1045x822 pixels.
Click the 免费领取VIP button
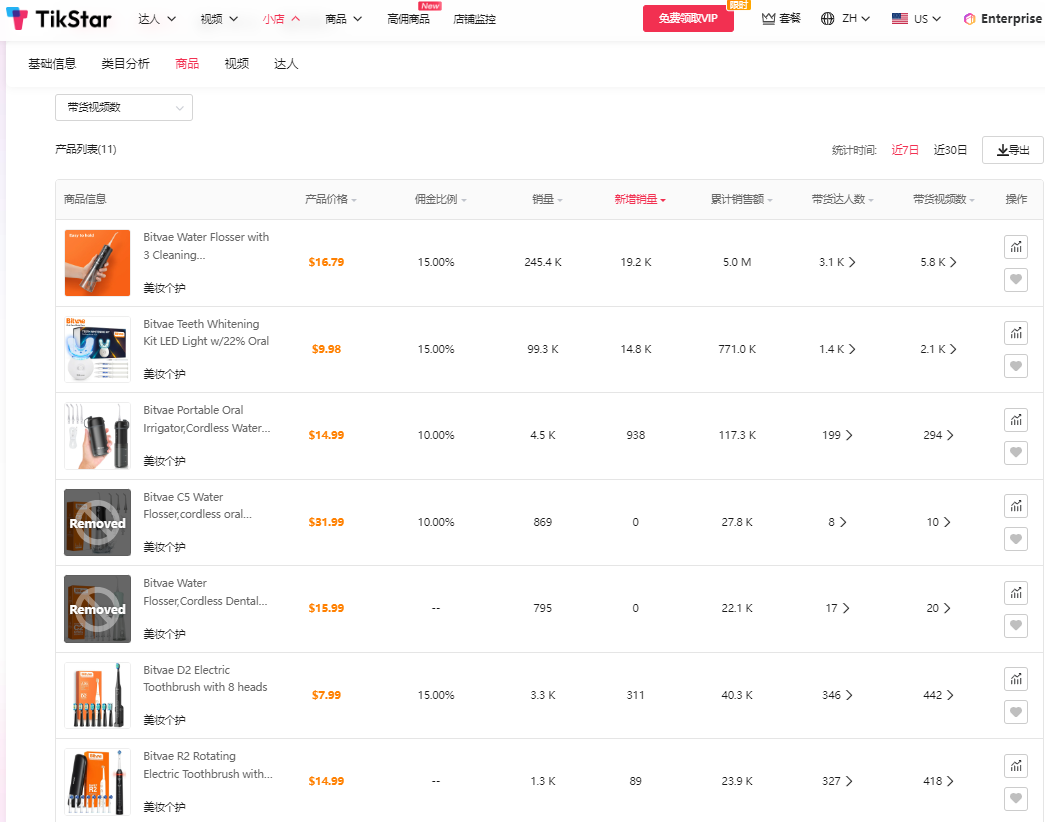click(688, 18)
